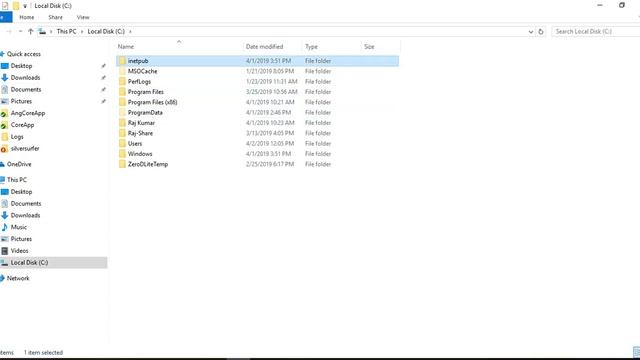
Task: Click the title bar properties checkmark icon
Action: click(x=5, y=6)
